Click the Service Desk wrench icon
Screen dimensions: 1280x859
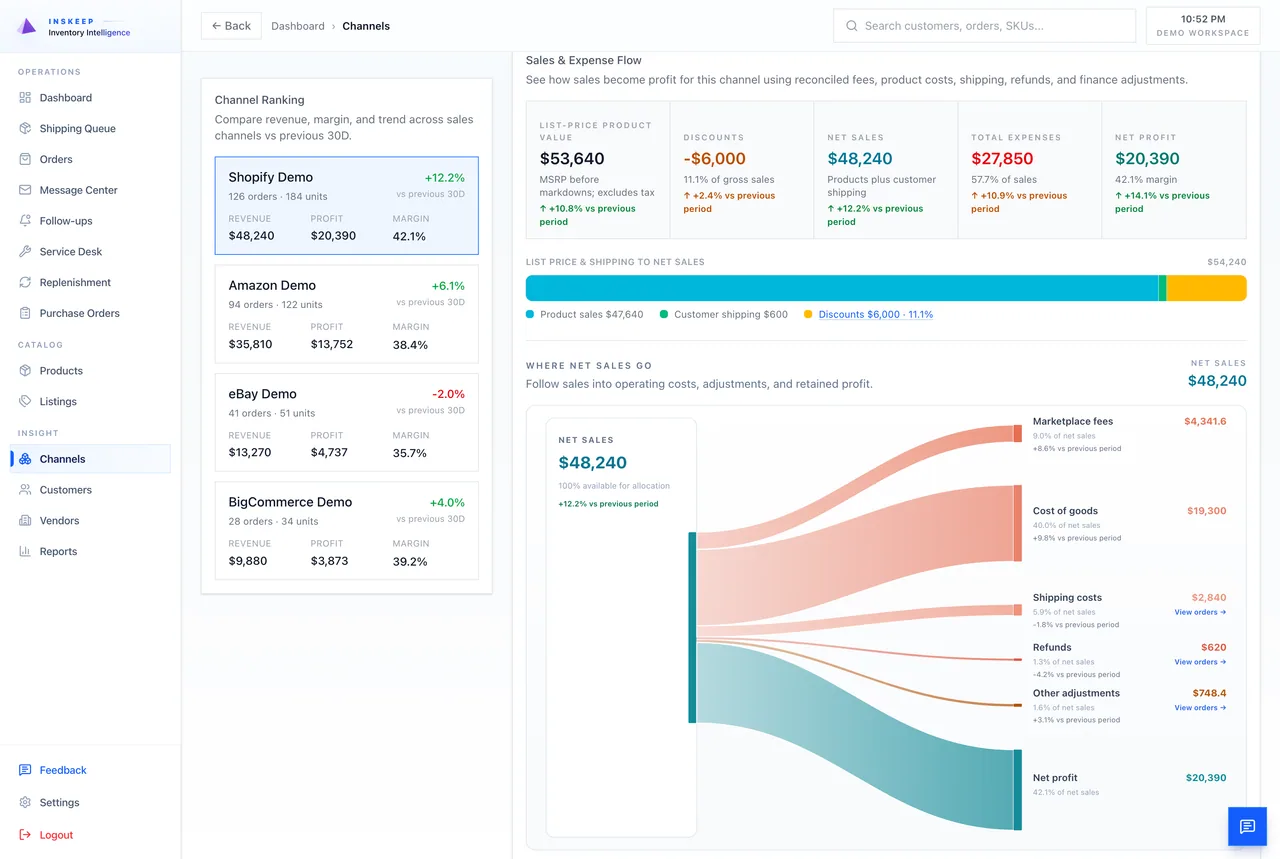pos(25,252)
